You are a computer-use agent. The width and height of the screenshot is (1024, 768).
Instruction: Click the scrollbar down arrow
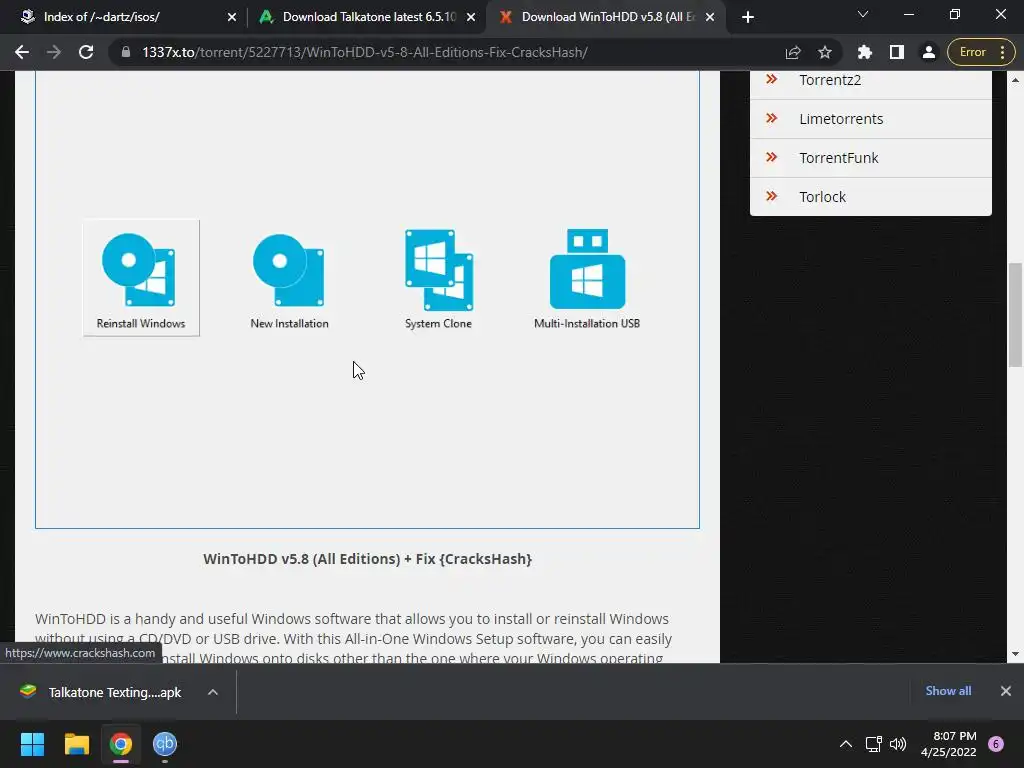coord(1015,654)
